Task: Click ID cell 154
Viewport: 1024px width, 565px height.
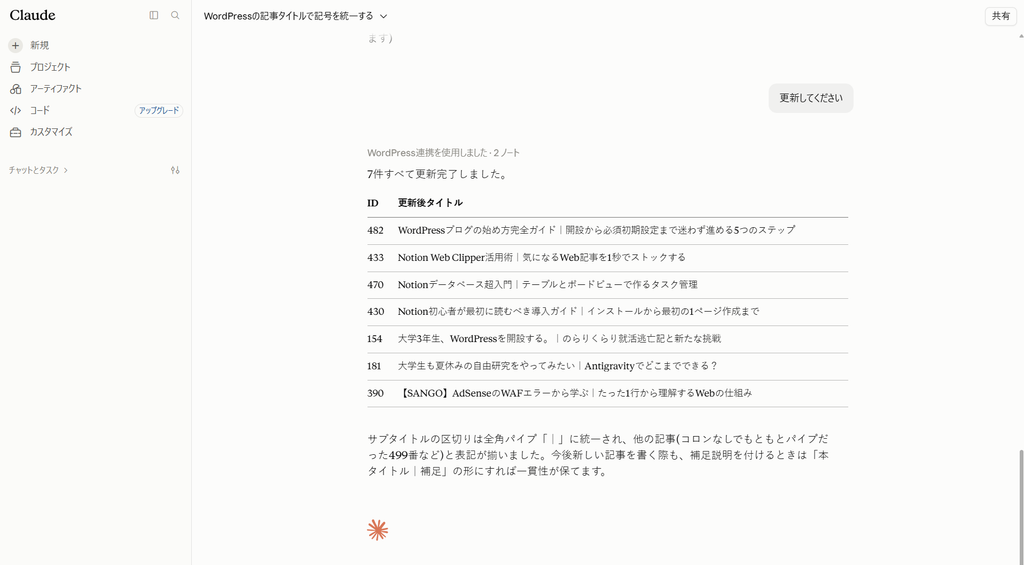Action: pos(375,339)
